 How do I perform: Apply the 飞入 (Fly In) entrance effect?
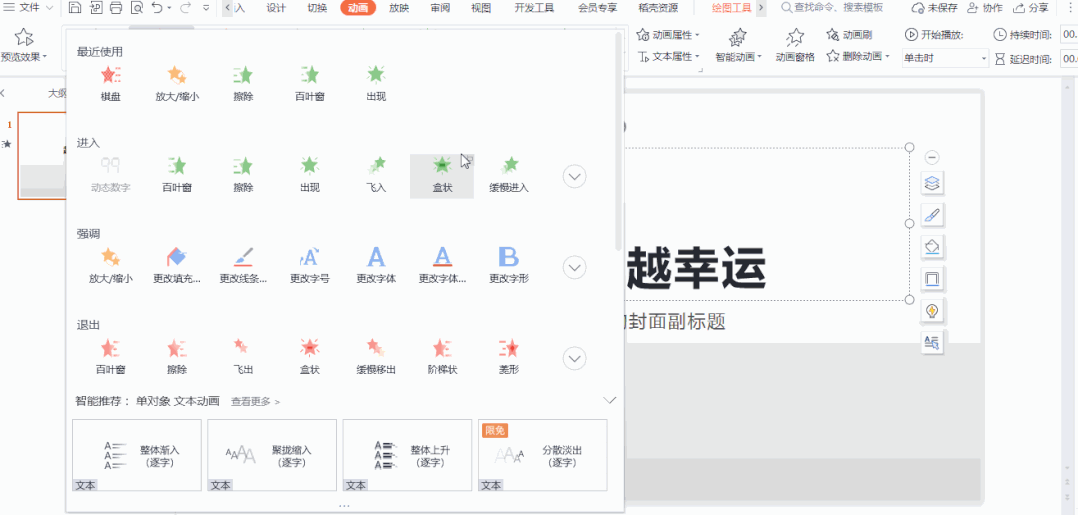pyautogui.click(x=377, y=174)
